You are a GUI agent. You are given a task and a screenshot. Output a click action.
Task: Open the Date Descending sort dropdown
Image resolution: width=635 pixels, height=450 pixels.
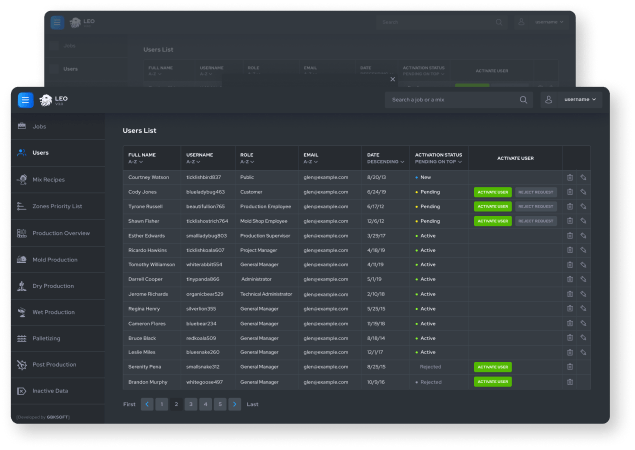[x=386, y=162]
